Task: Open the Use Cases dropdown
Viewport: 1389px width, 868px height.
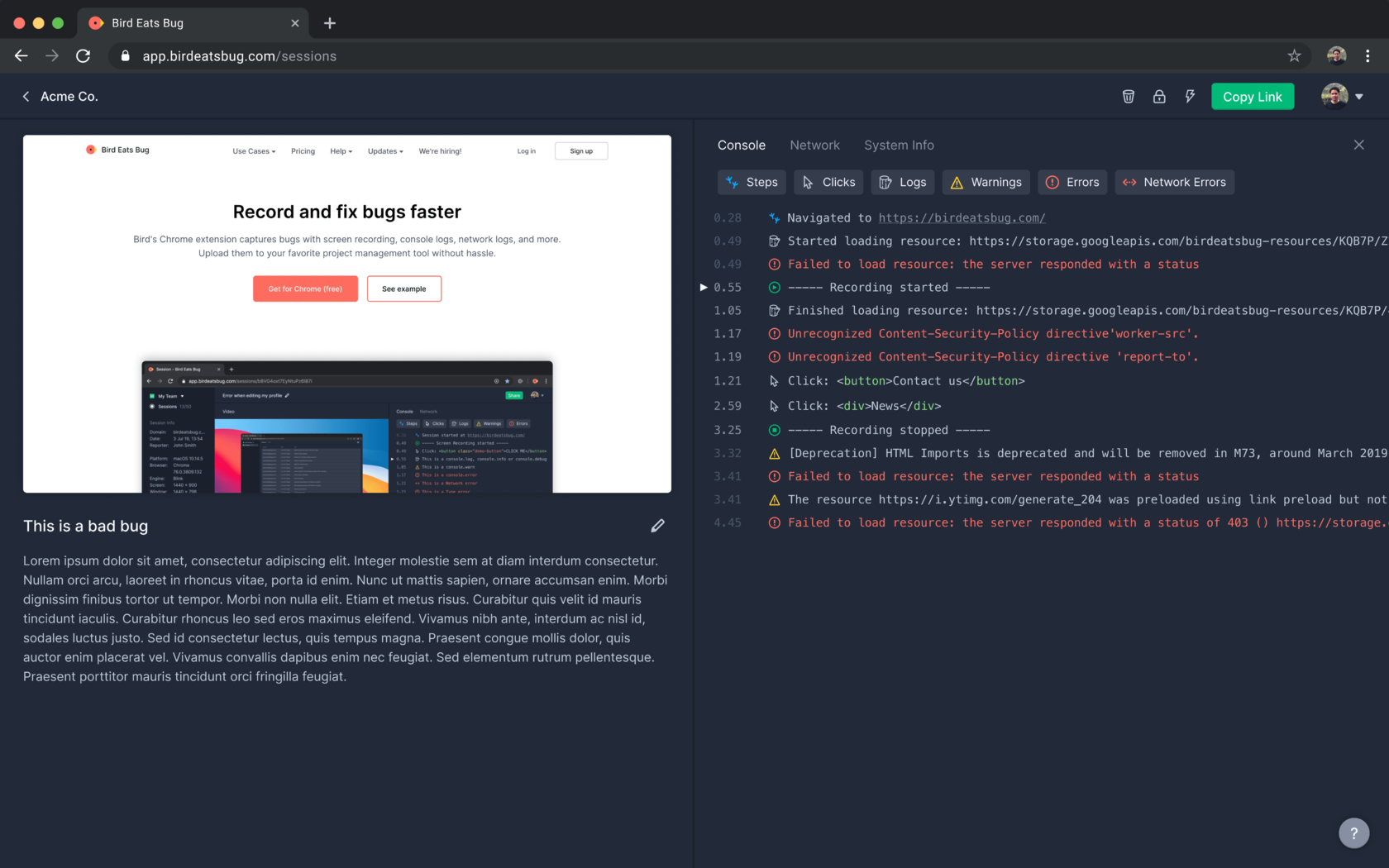Action: tap(253, 151)
